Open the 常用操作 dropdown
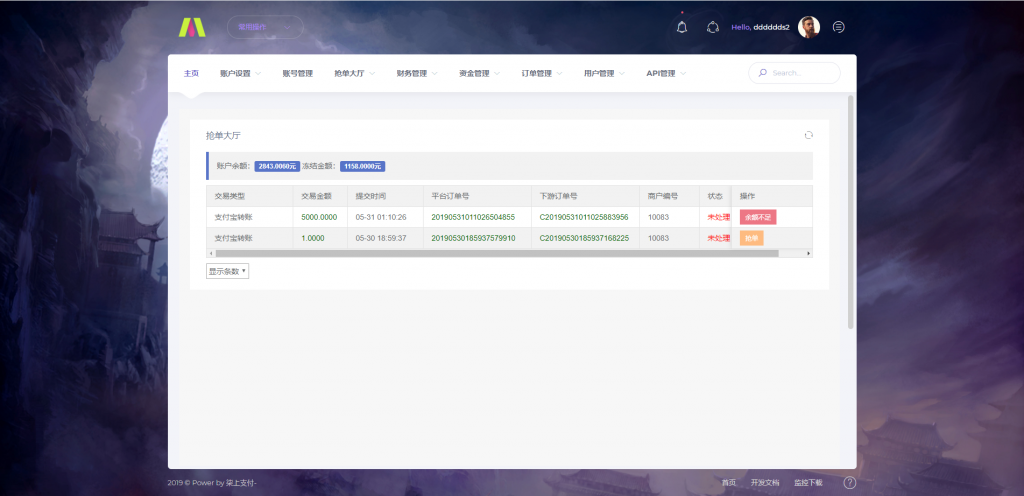Screen dimensions: 1024x496 tap(264, 27)
